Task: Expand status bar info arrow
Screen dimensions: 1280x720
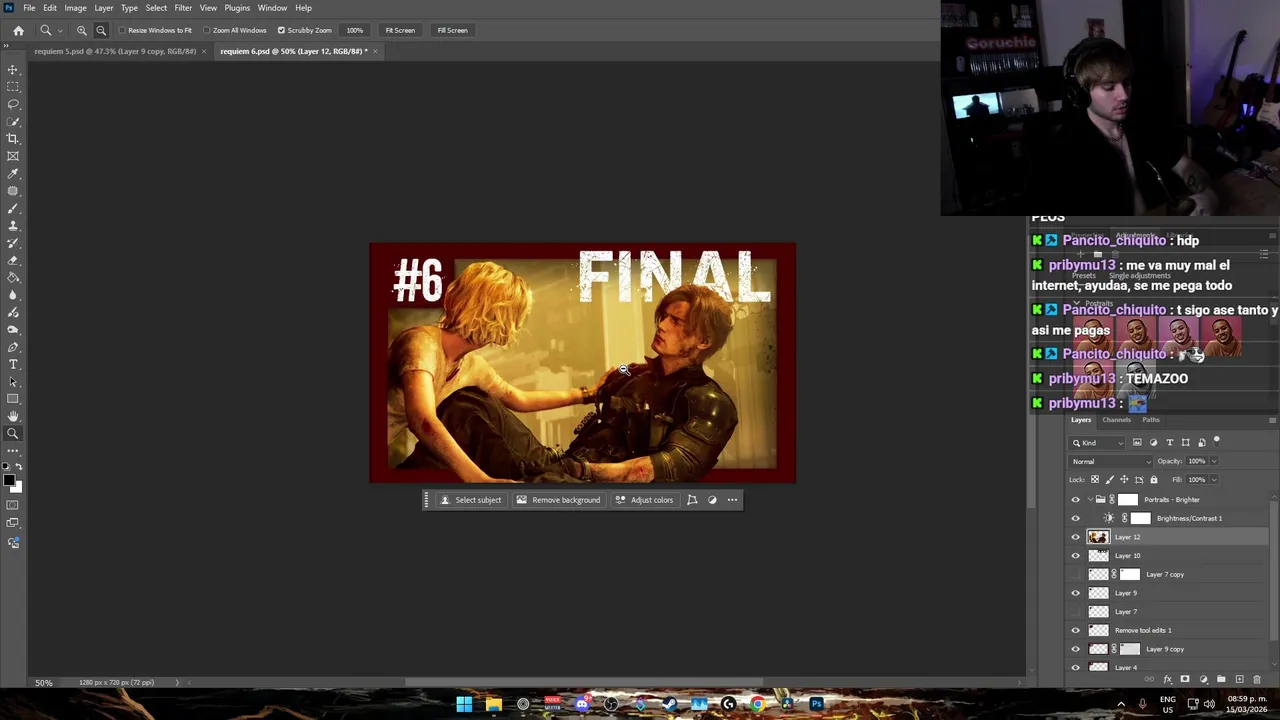Action: (177, 683)
